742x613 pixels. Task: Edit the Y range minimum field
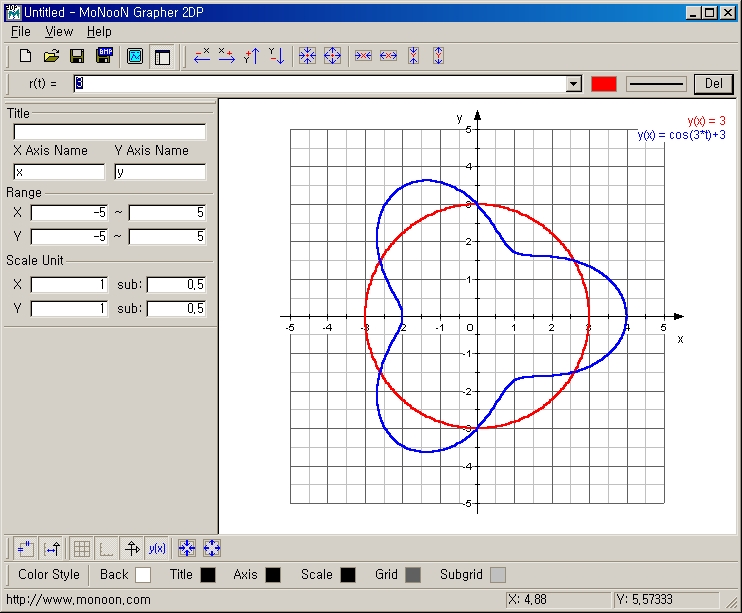70,236
